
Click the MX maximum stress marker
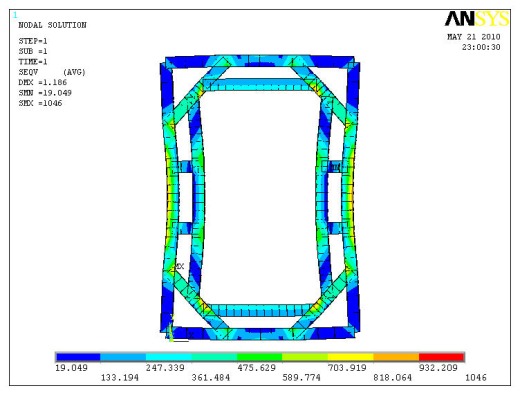pos(179,266)
